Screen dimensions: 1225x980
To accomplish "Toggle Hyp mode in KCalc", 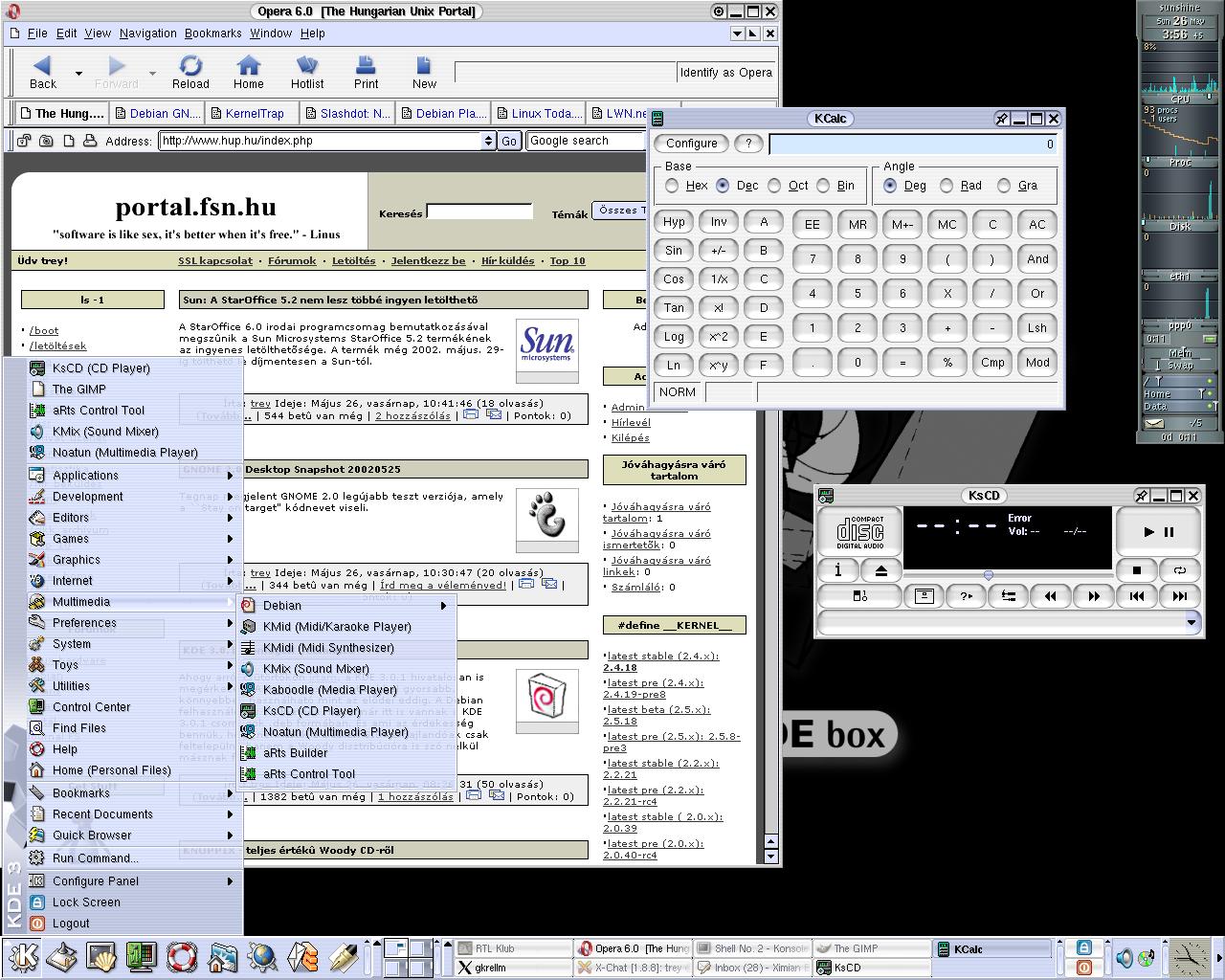I will point(674,222).
